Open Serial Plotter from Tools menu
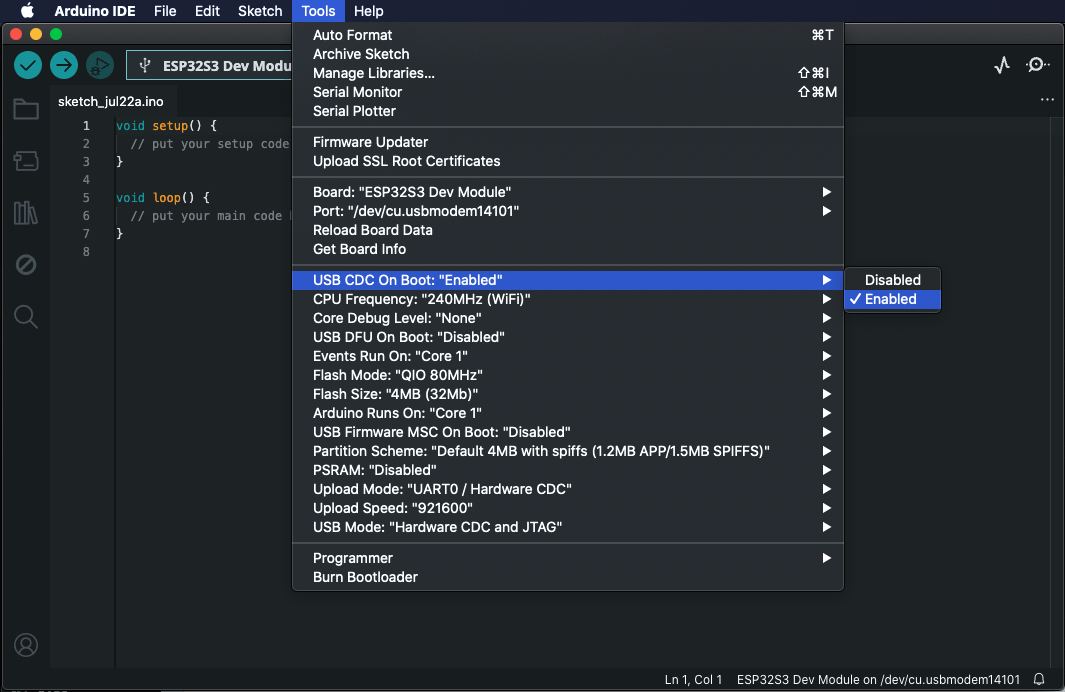This screenshot has width=1065, height=692. click(x=568, y=111)
